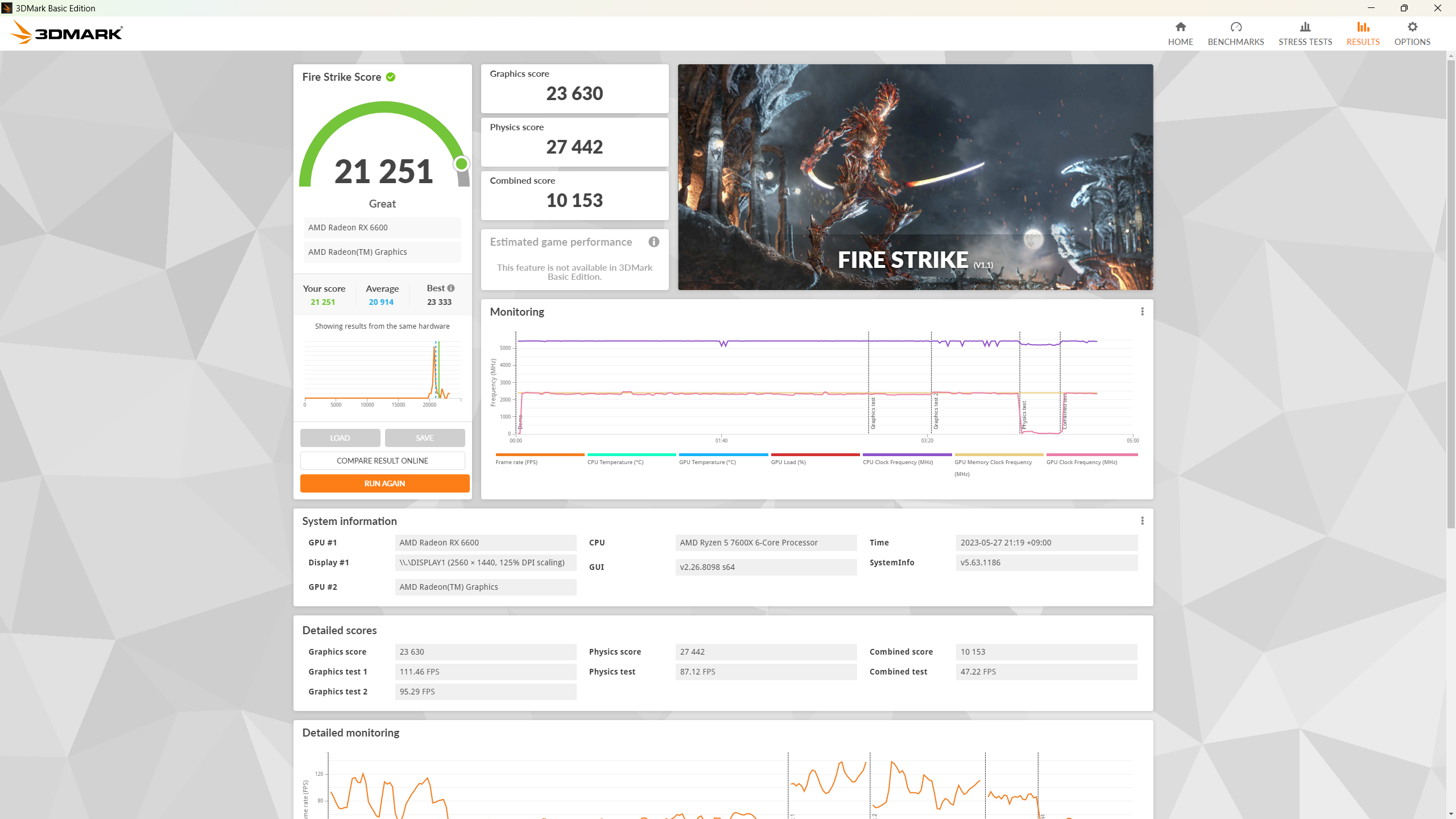The height and width of the screenshot is (819, 1456).
Task: Open the Options tab
Action: [1412, 34]
